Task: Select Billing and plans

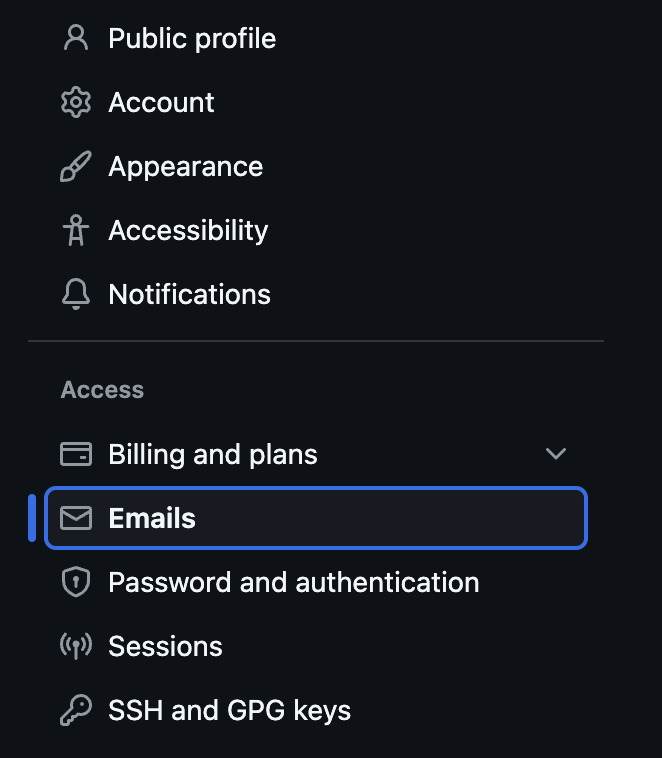Action: coord(212,455)
